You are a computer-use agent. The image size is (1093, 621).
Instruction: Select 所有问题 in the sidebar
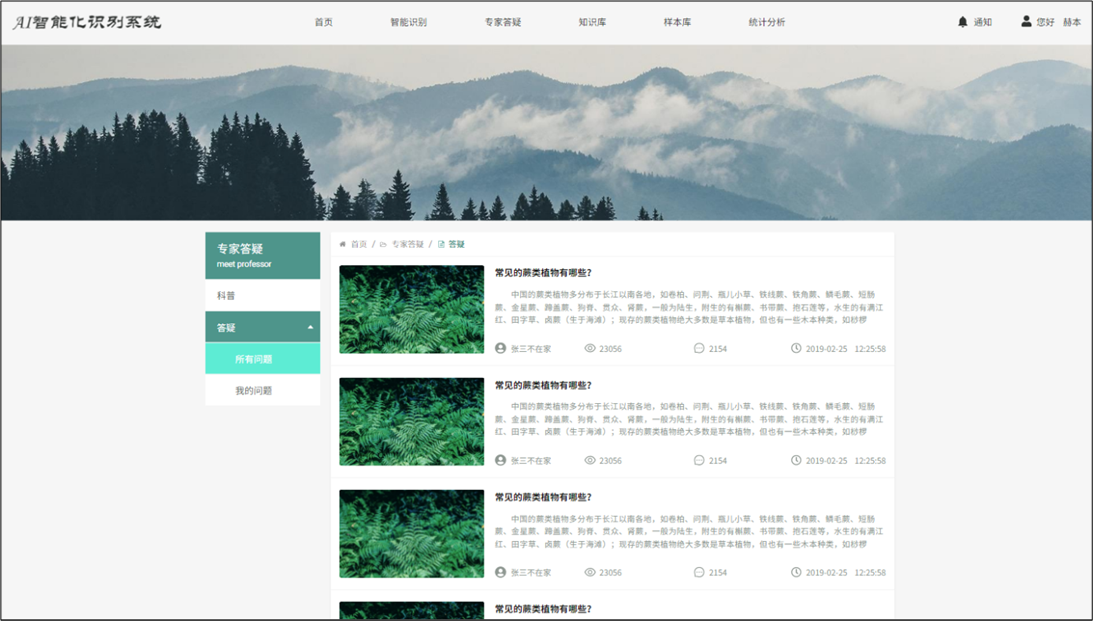point(254,359)
